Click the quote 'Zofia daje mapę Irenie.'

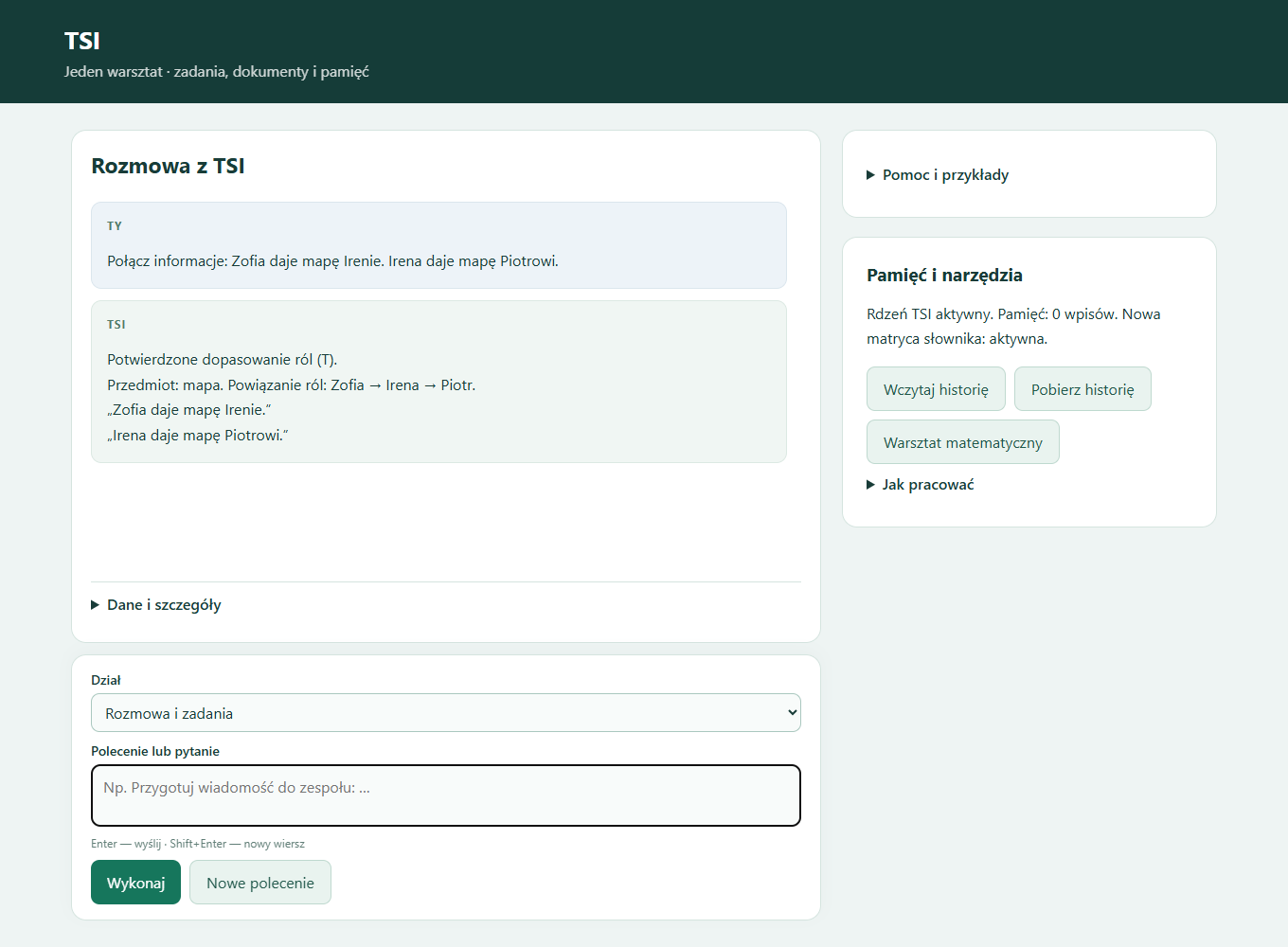click(x=189, y=410)
